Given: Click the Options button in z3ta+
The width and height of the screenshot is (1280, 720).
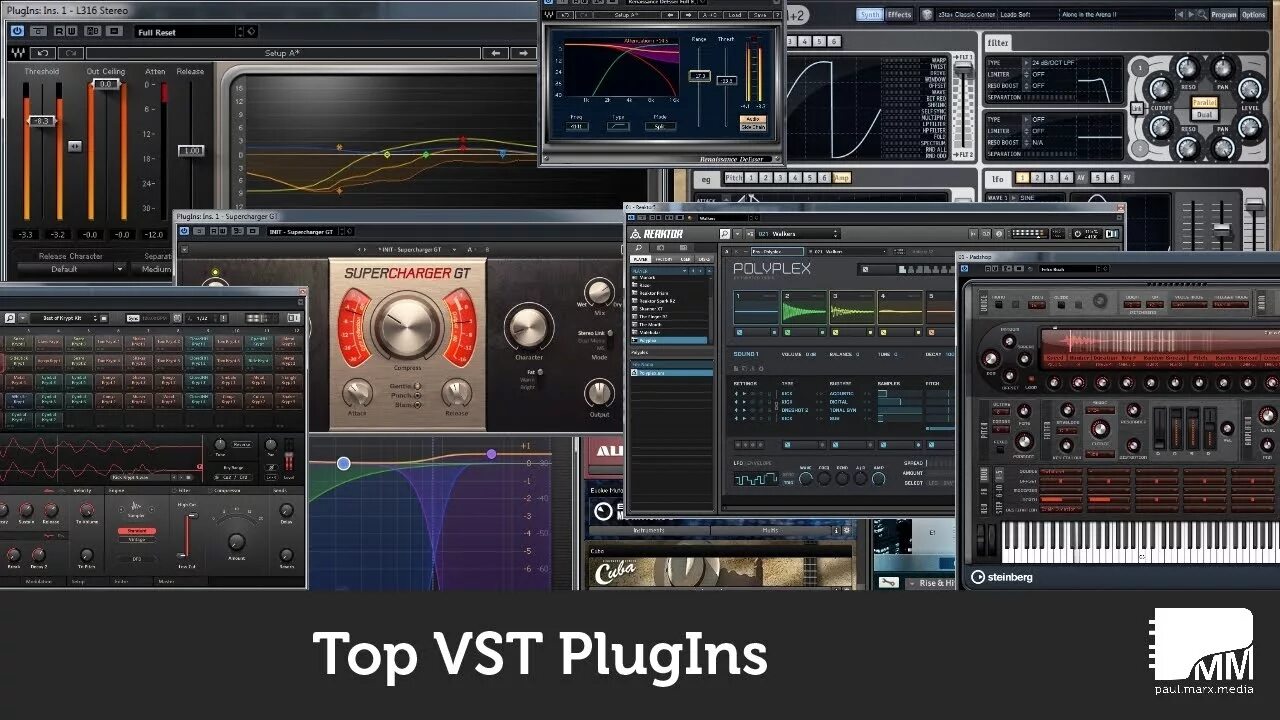Looking at the screenshot, I should [1253, 15].
